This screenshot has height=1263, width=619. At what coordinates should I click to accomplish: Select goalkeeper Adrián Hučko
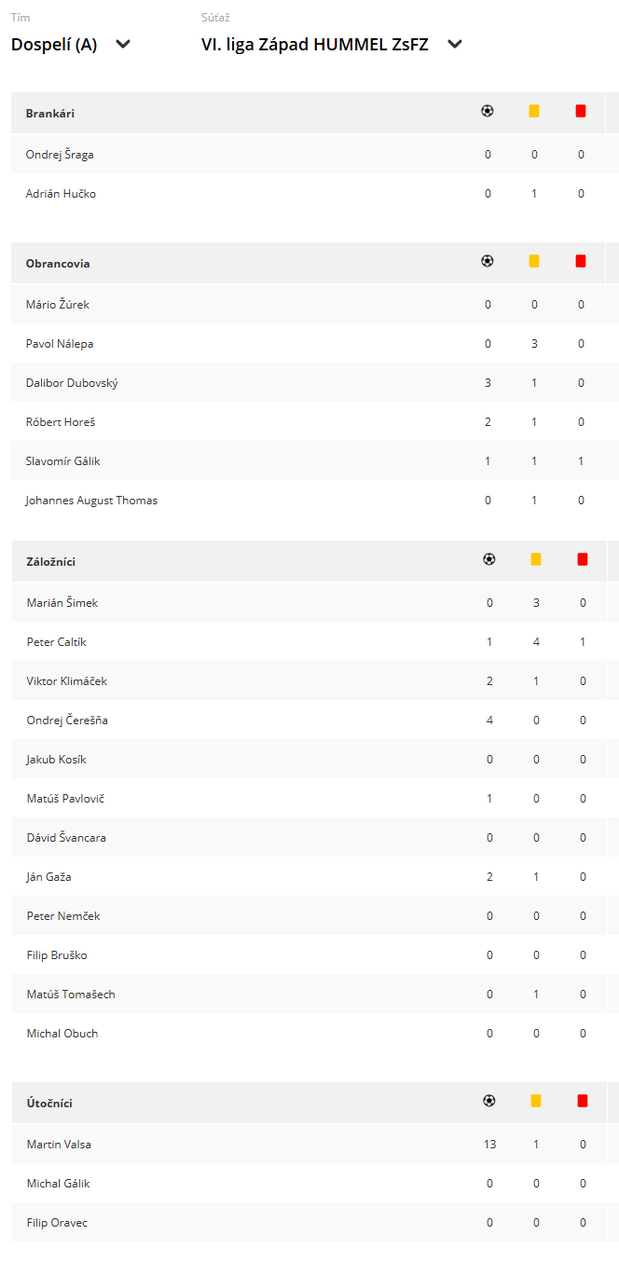coord(61,194)
